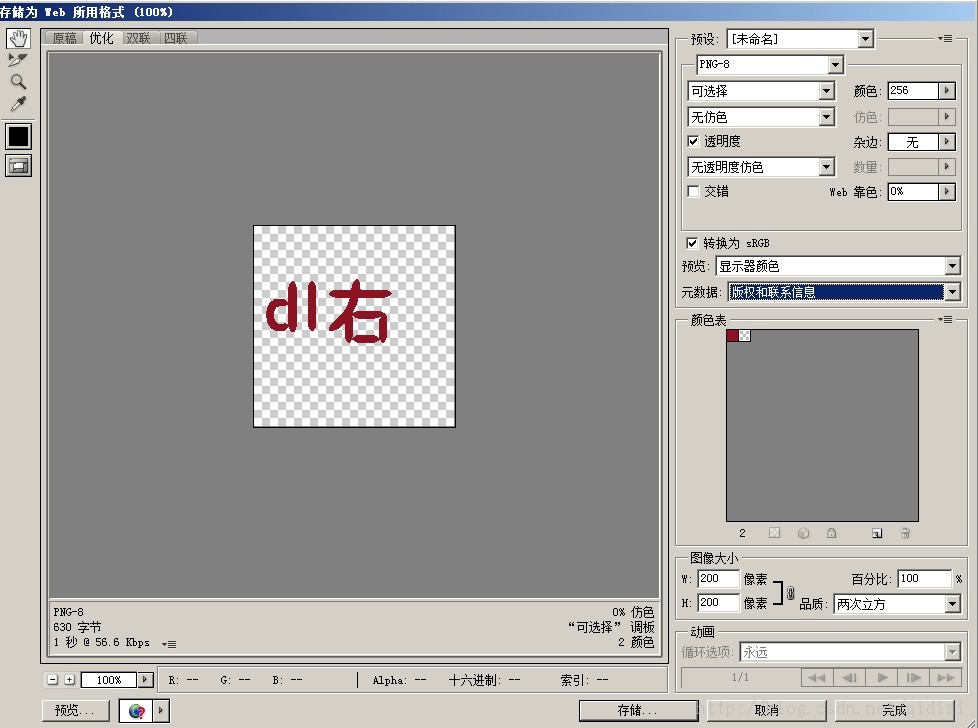Open the 预览 显示器颜色 dropdown
The height and width of the screenshot is (728, 978).
(x=952, y=266)
